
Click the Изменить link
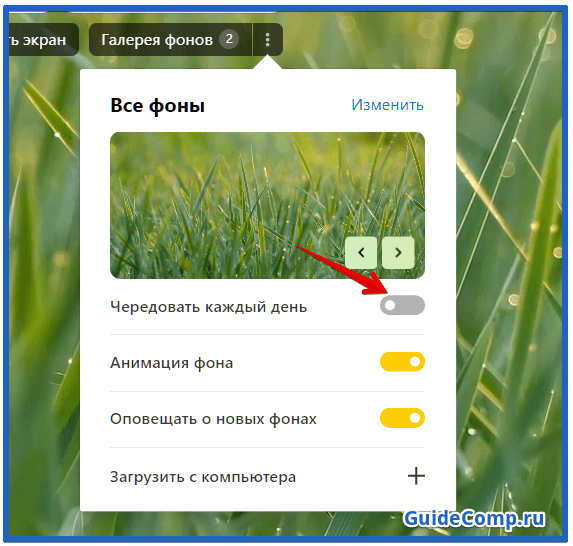pos(387,105)
